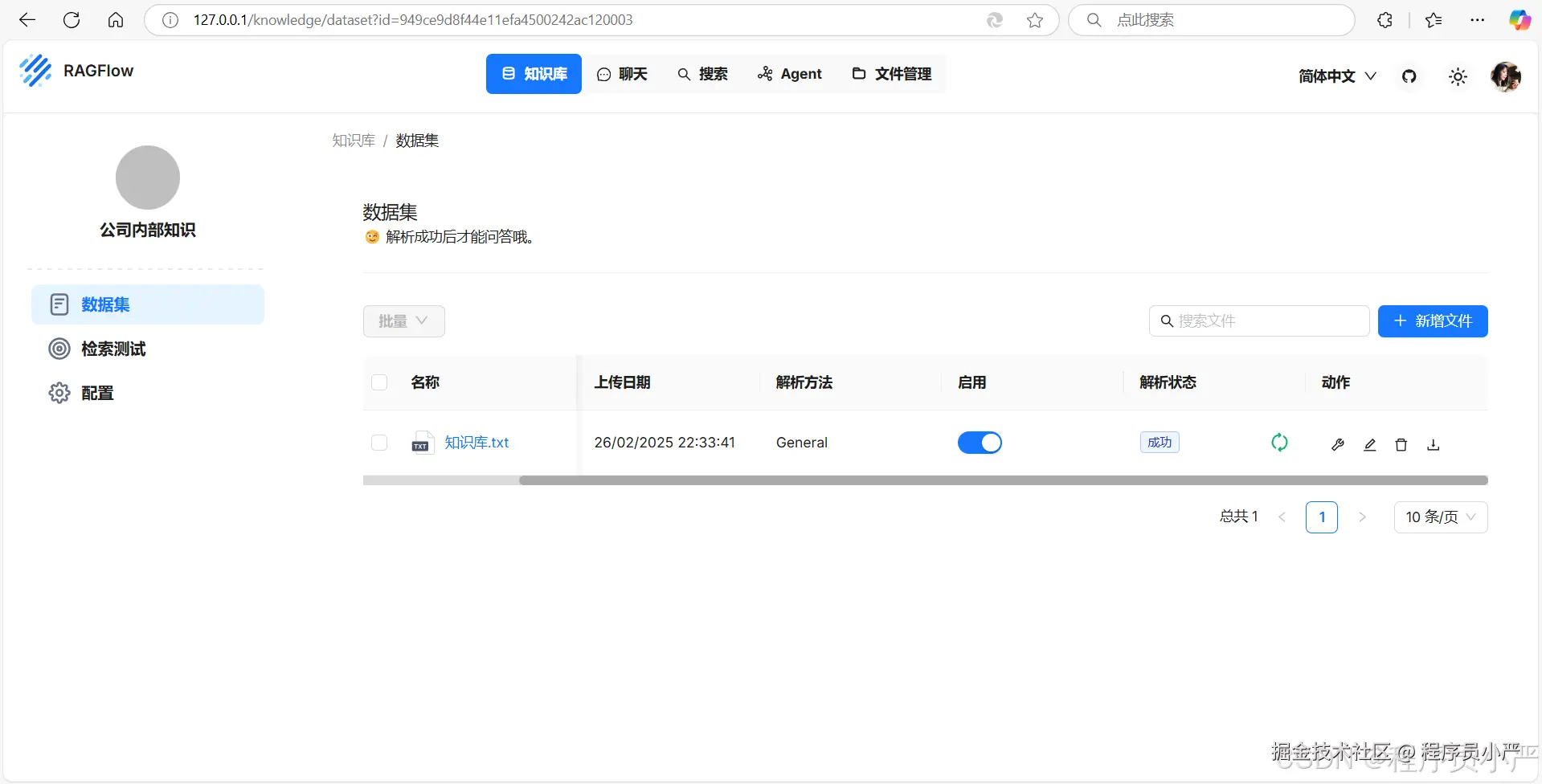Delete 知识库.txt with the trash icon
This screenshot has width=1542, height=784.
tap(1401, 444)
